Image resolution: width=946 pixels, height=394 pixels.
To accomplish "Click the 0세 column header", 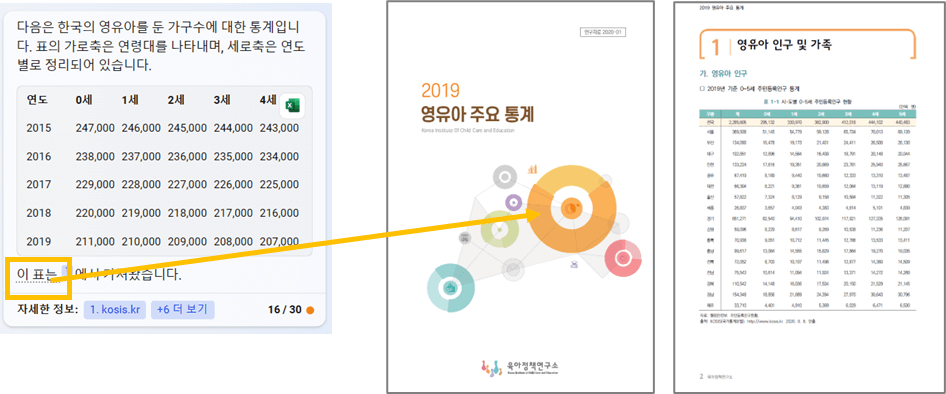I will (84, 100).
